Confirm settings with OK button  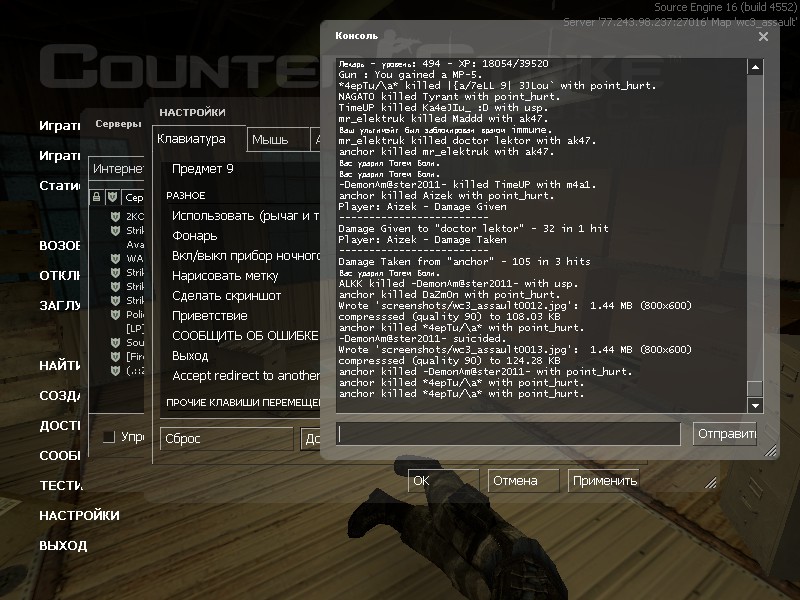443,481
